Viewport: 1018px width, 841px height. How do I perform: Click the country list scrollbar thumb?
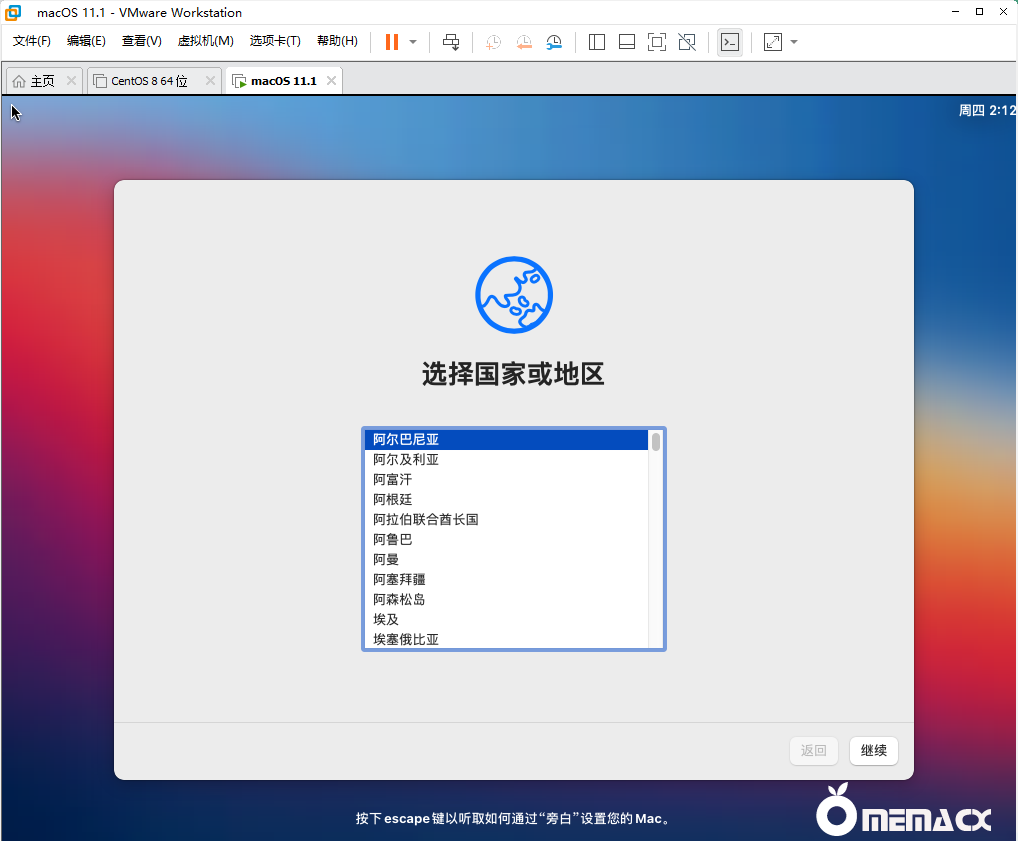click(x=656, y=441)
